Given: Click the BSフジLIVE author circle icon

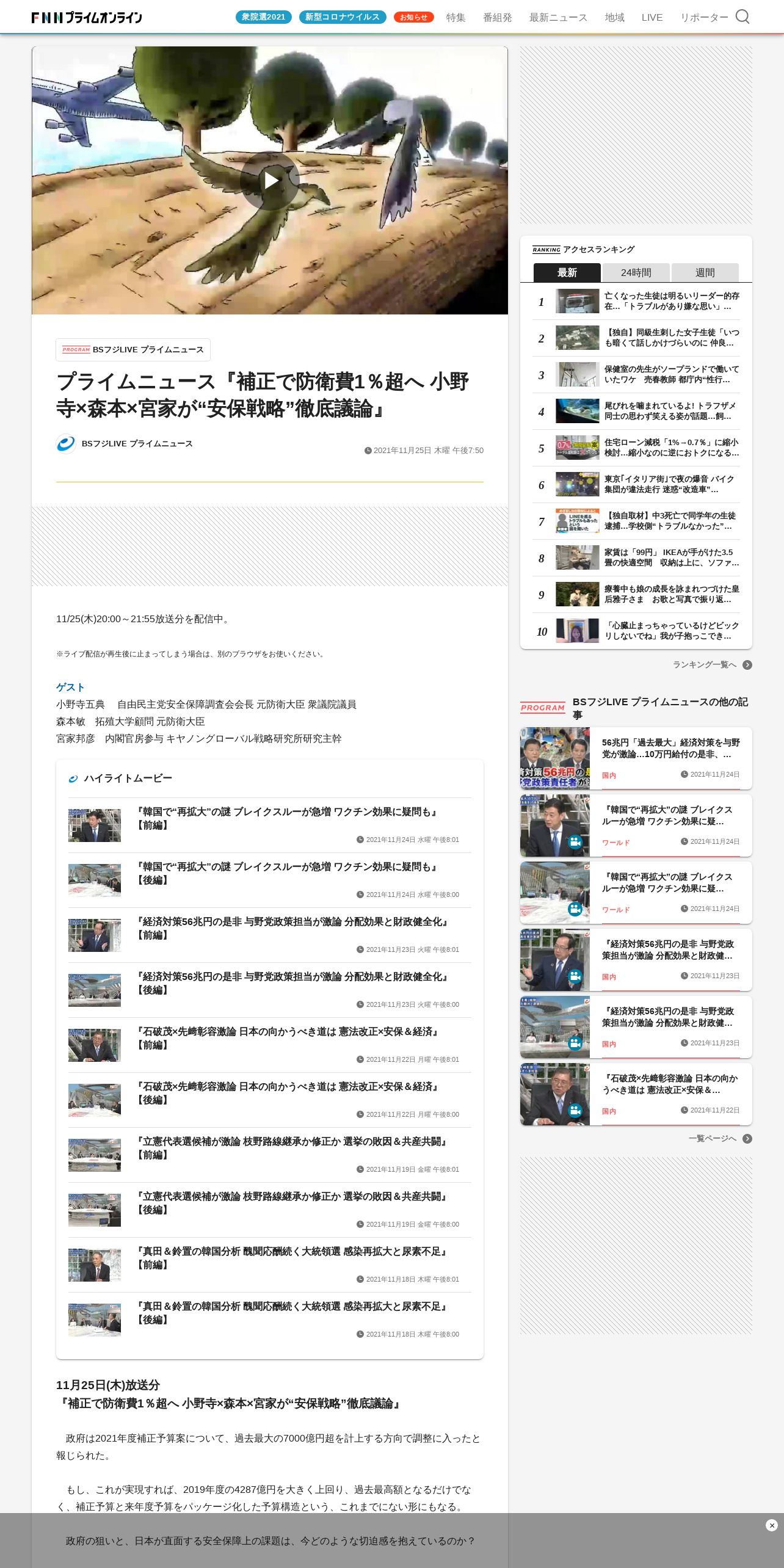Looking at the screenshot, I should pyautogui.click(x=66, y=444).
